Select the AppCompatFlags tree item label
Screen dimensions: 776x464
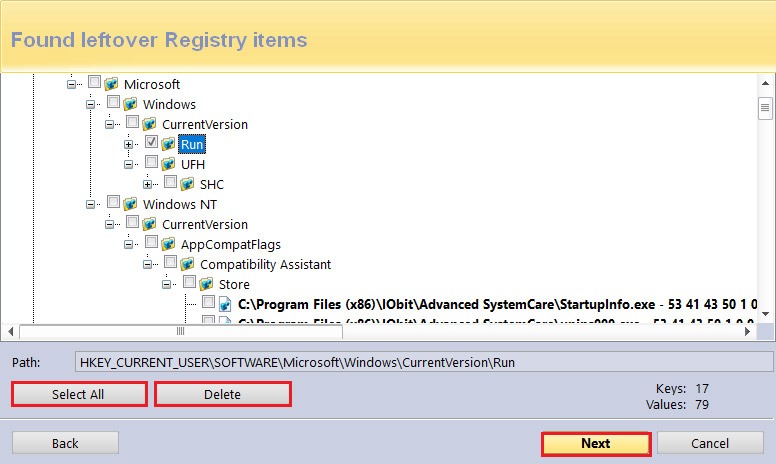point(231,244)
